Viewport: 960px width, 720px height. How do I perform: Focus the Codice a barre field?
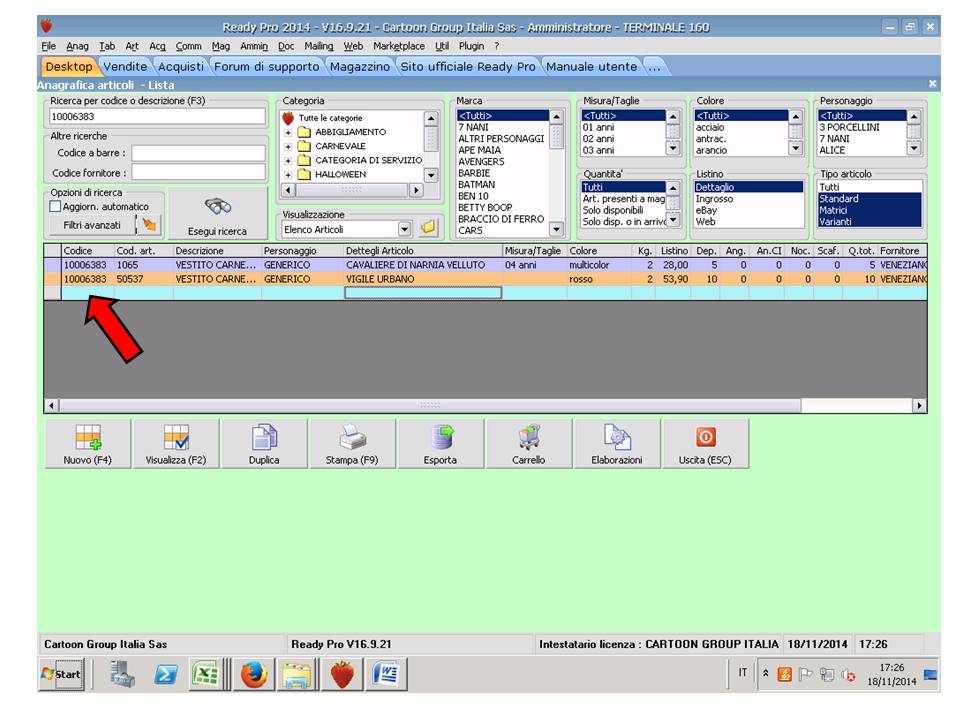pos(198,153)
